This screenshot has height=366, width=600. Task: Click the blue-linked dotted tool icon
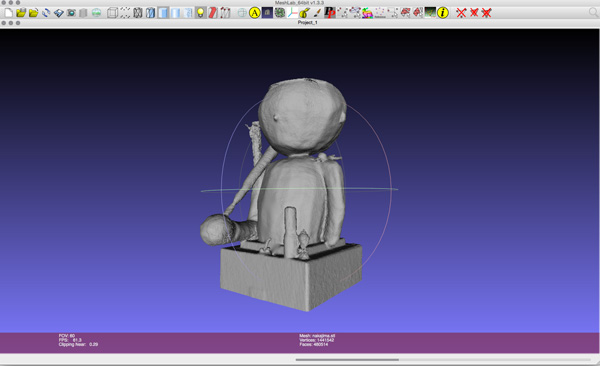(355, 13)
